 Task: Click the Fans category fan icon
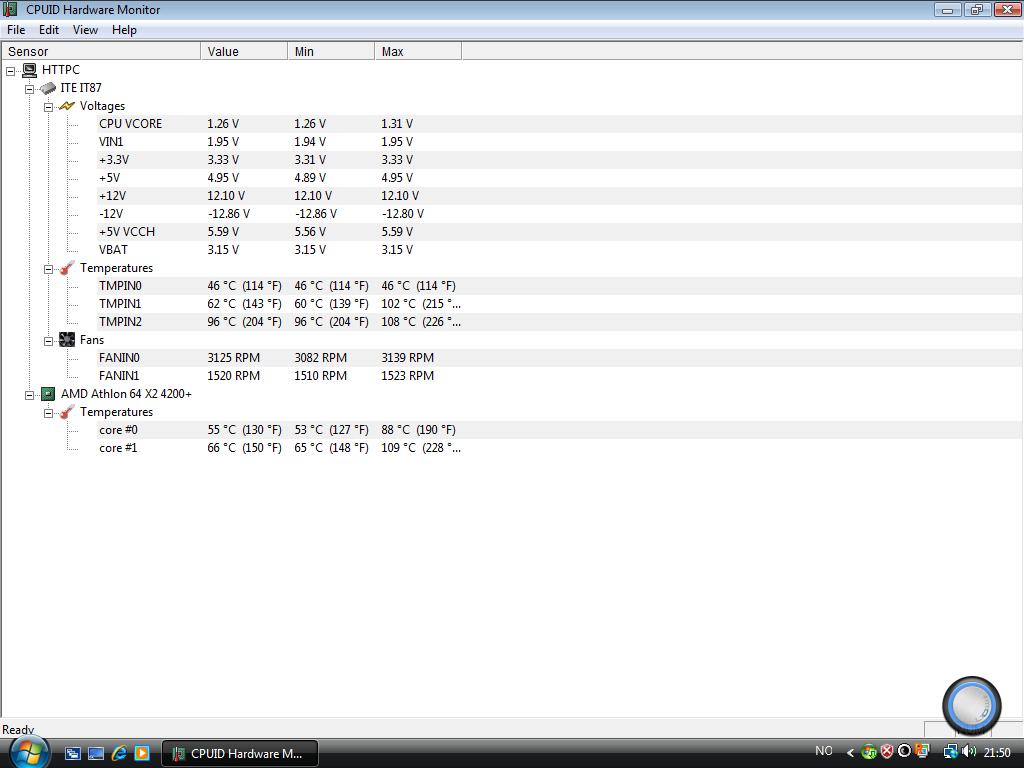click(67, 340)
